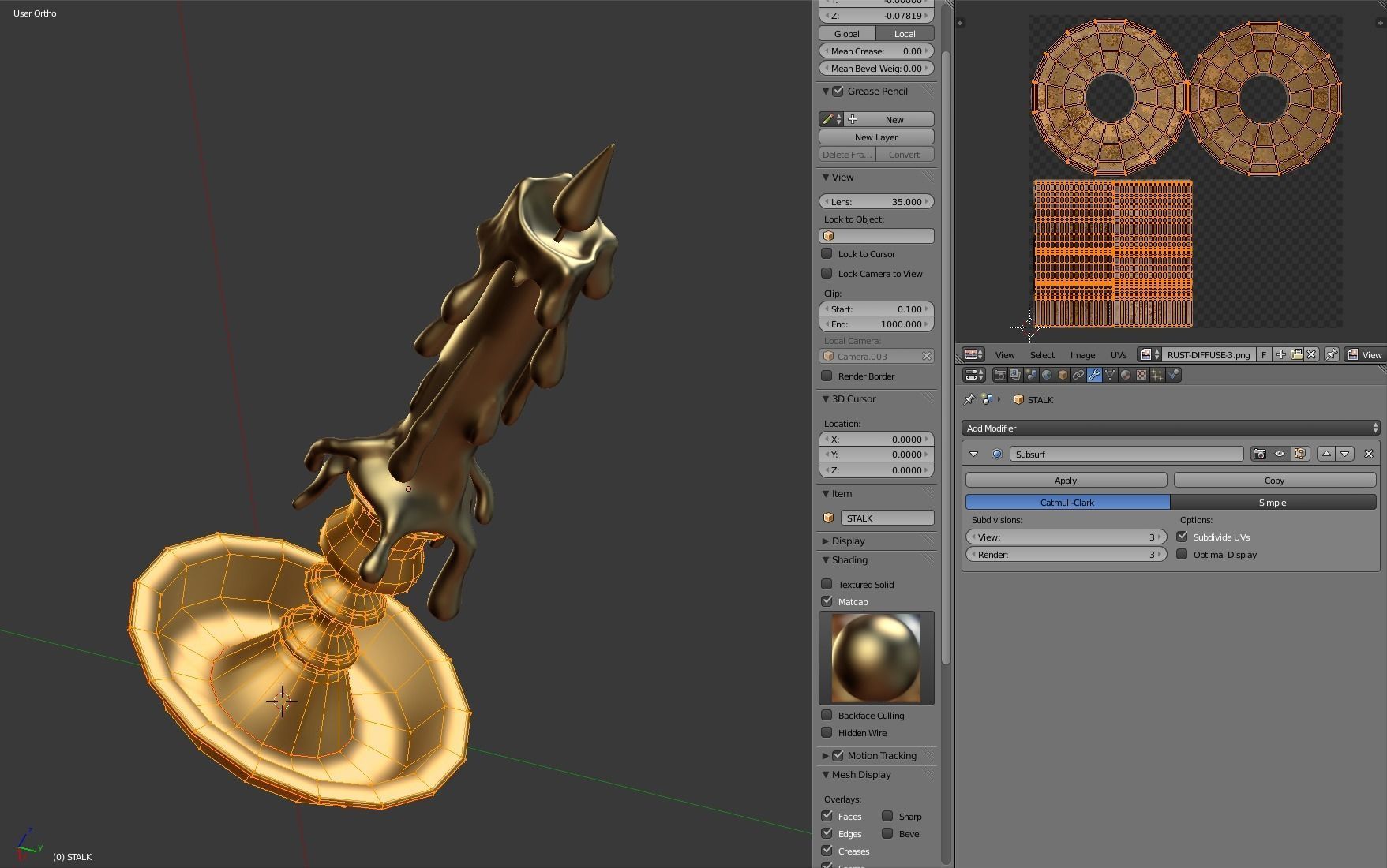Open the Particles sparkle tab icon

[1157, 375]
